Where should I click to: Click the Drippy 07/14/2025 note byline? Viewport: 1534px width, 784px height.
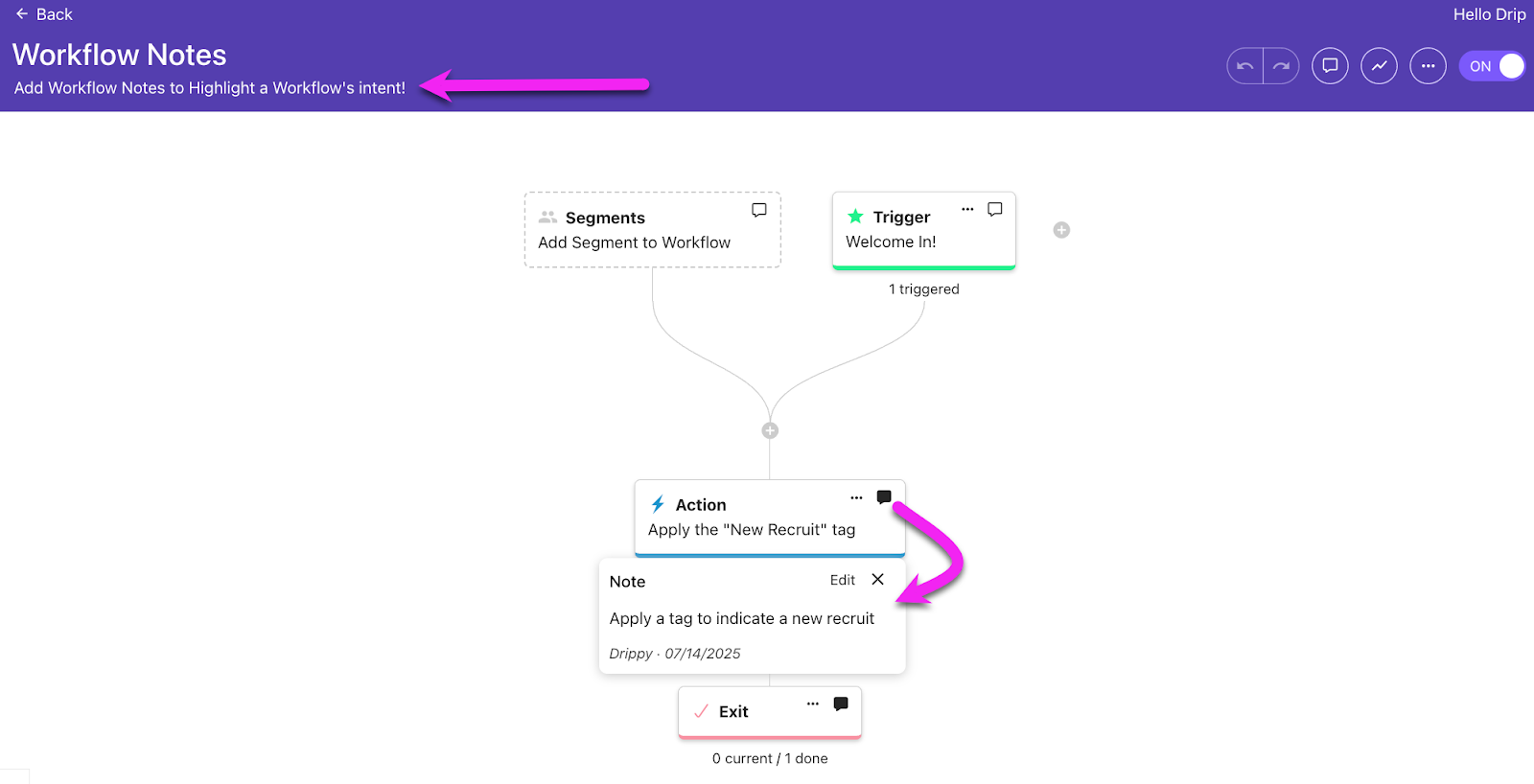click(x=675, y=654)
